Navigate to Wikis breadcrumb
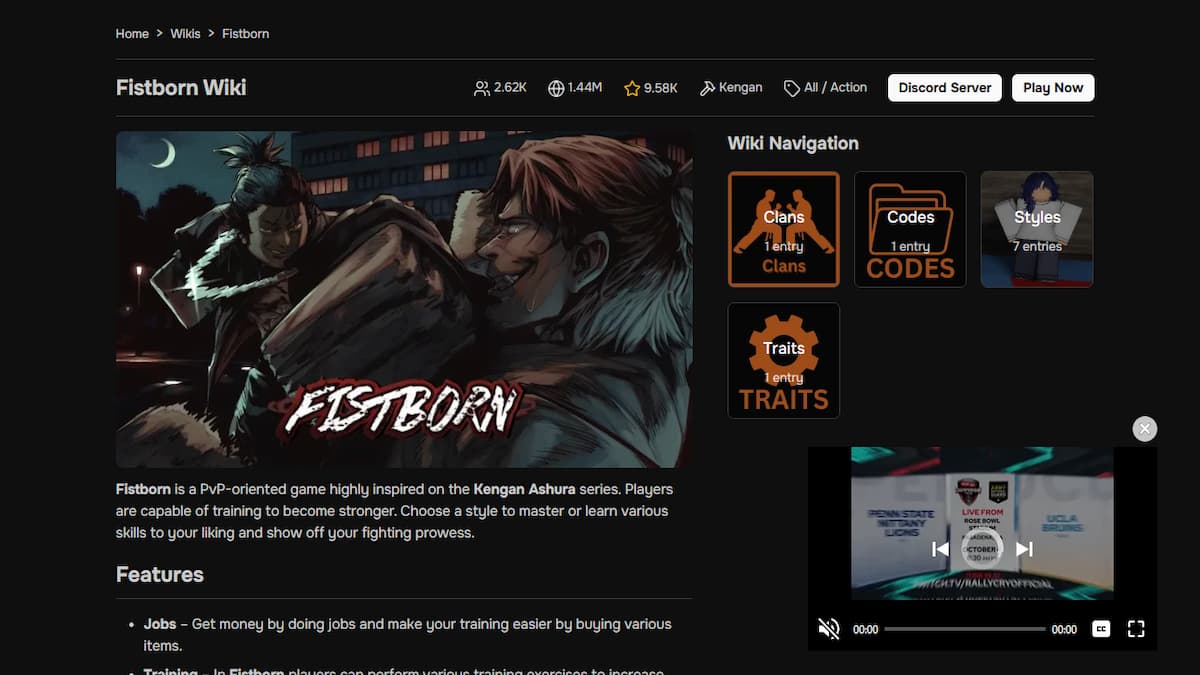The image size is (1200, 675). (x=185, y=34)
